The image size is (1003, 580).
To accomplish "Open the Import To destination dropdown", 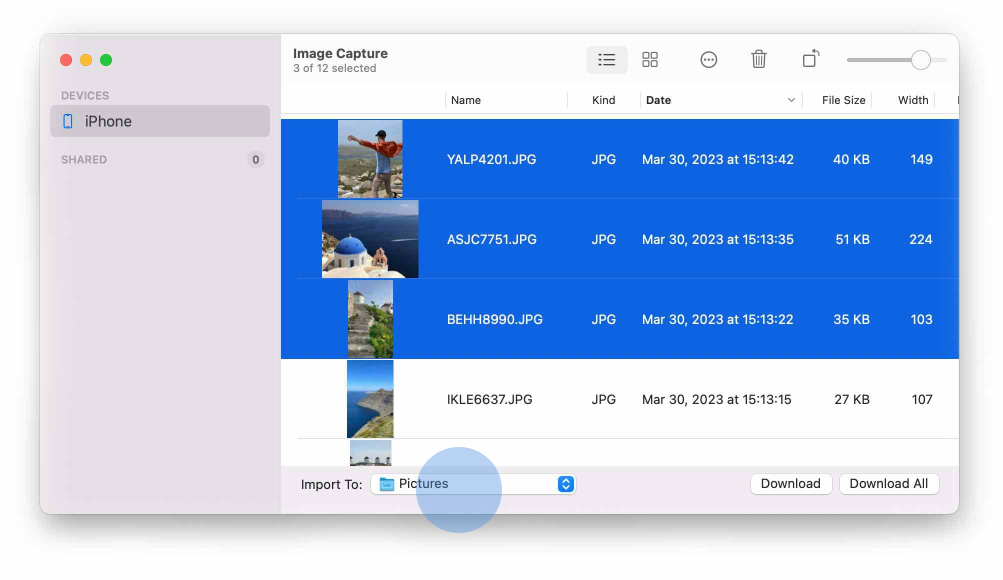I will [566, 483].
